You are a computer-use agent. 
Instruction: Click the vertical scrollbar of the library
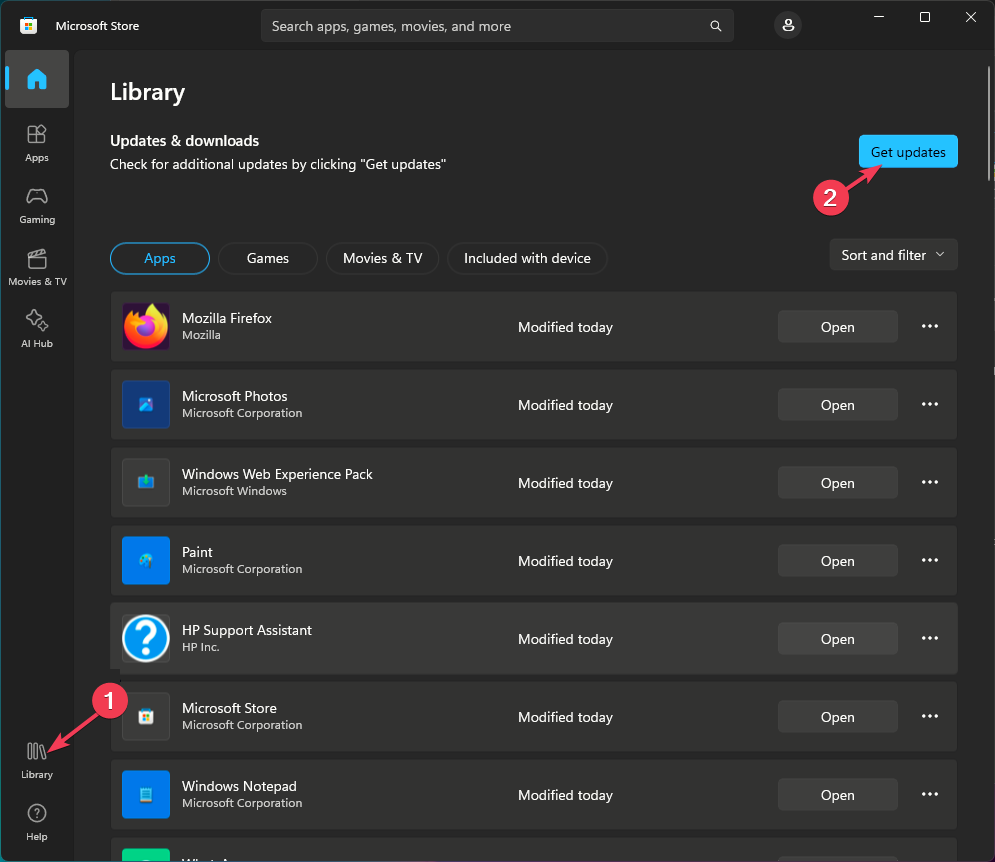point(989,124)
